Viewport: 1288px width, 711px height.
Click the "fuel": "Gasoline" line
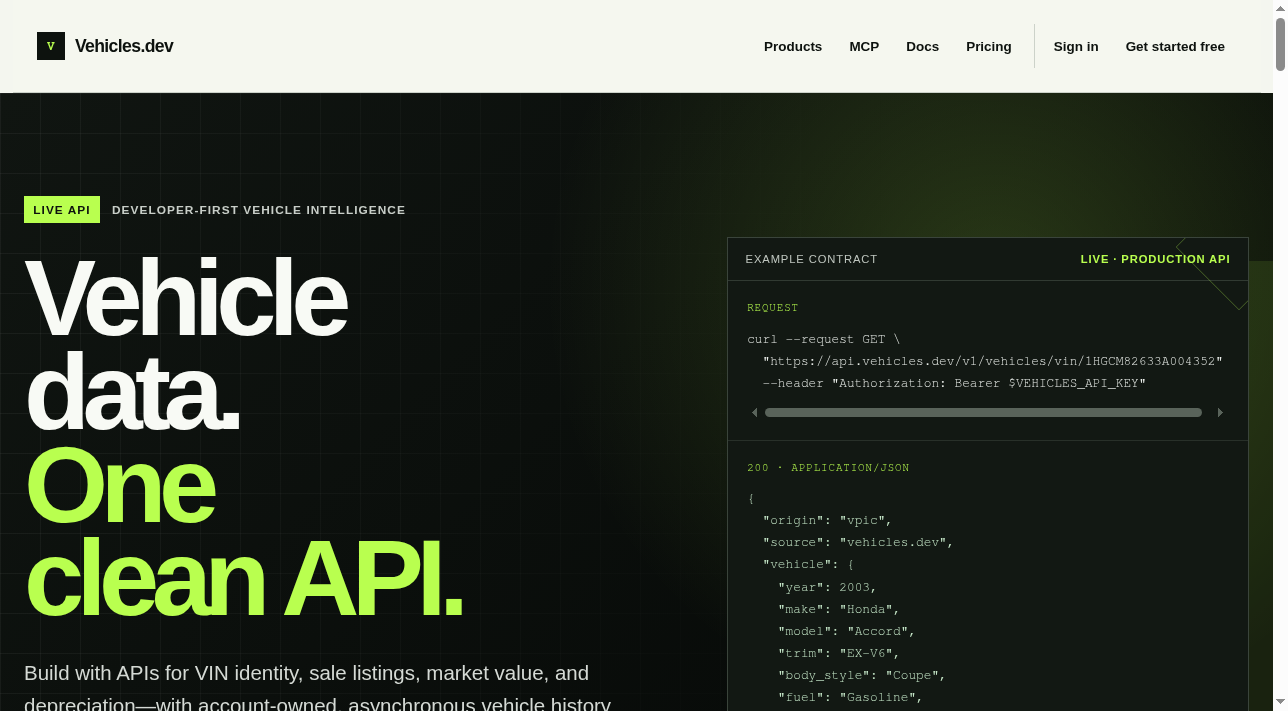pos(851,697)
